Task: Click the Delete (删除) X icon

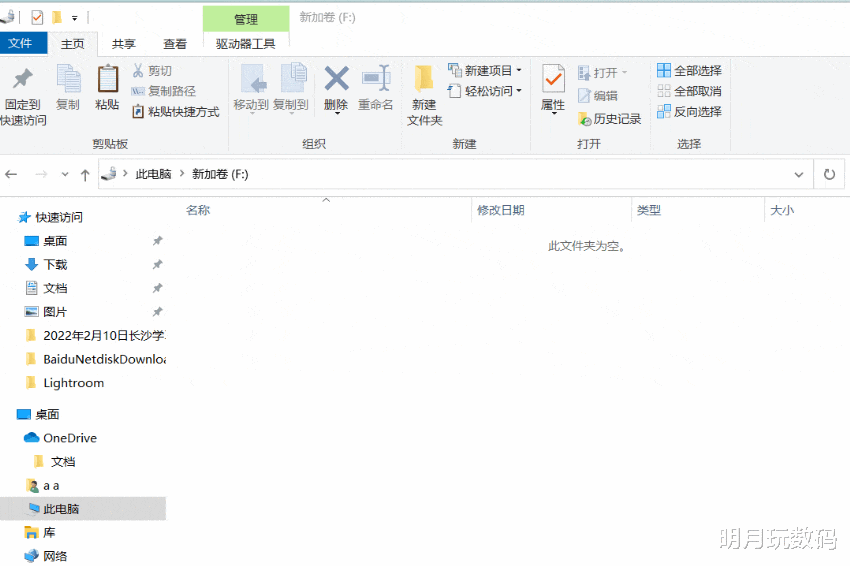Action: coord(336,79)
